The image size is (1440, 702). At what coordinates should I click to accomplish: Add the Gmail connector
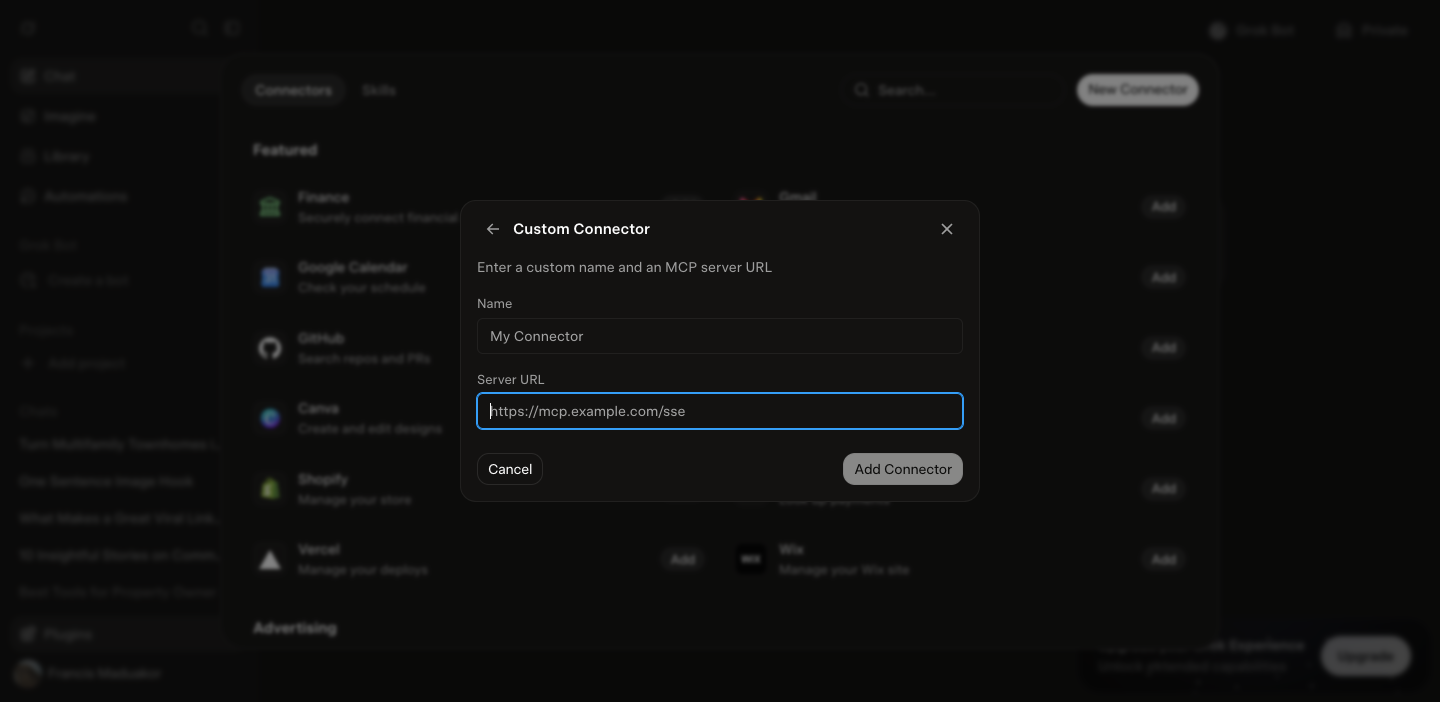[1163, 207]
